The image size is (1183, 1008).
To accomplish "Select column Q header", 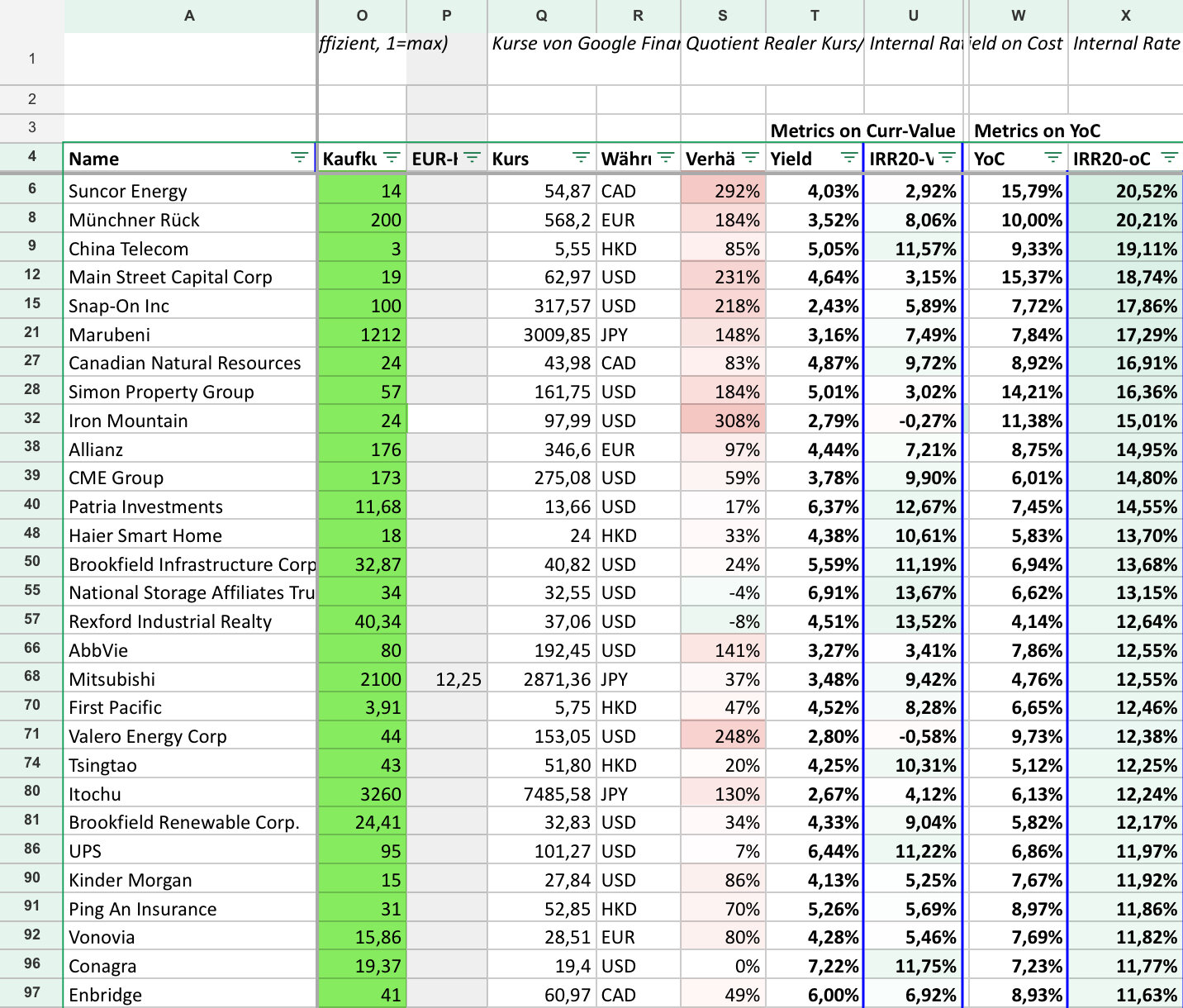I will click(542, 16).
